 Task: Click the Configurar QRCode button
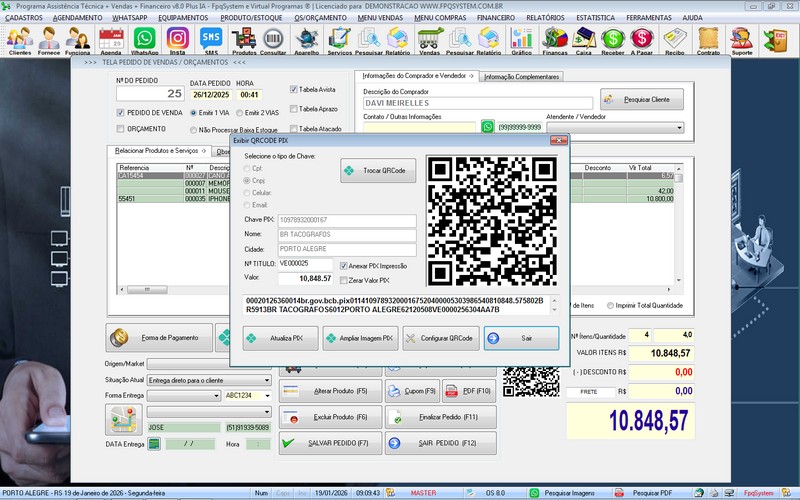point(441,338)
